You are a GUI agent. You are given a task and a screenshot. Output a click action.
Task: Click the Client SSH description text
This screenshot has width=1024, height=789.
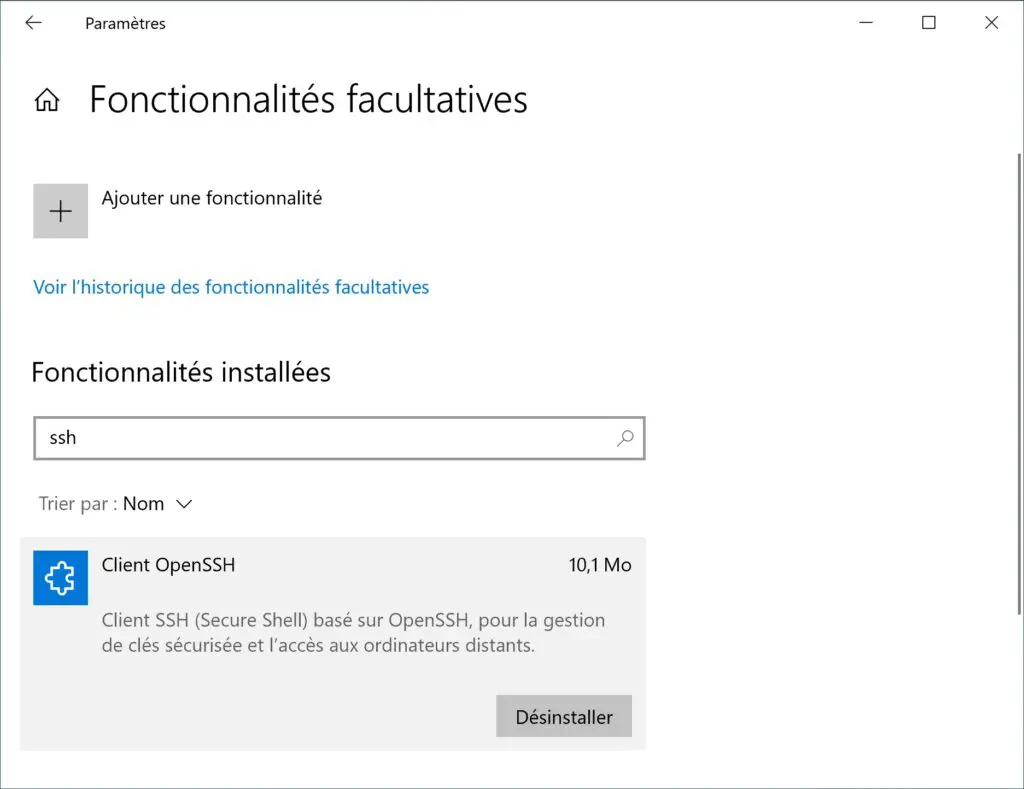point(353,632)
